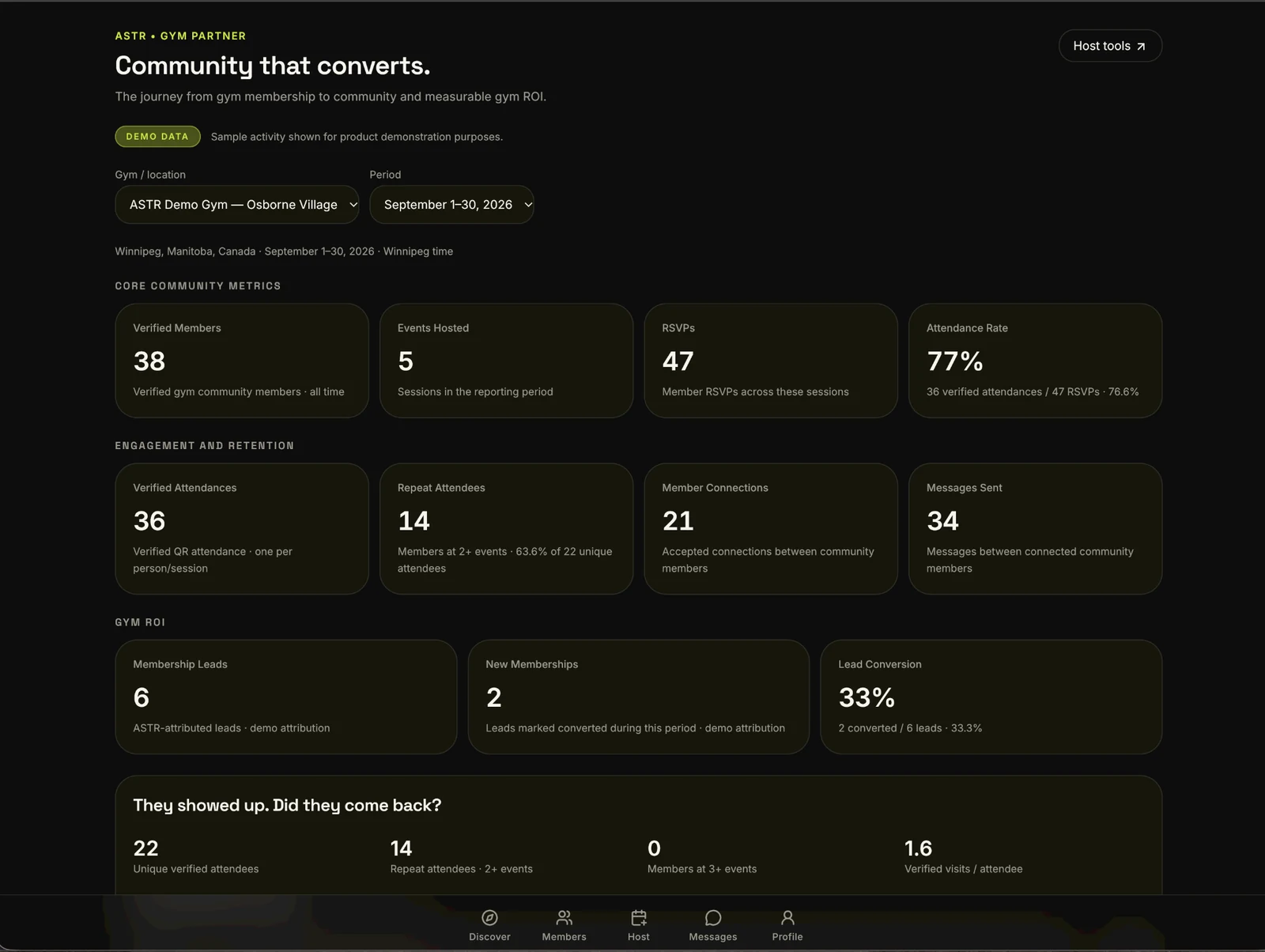Open the Members people icon
The height and width of the screenshot is (952, 1265).
[x=564, y=917]
